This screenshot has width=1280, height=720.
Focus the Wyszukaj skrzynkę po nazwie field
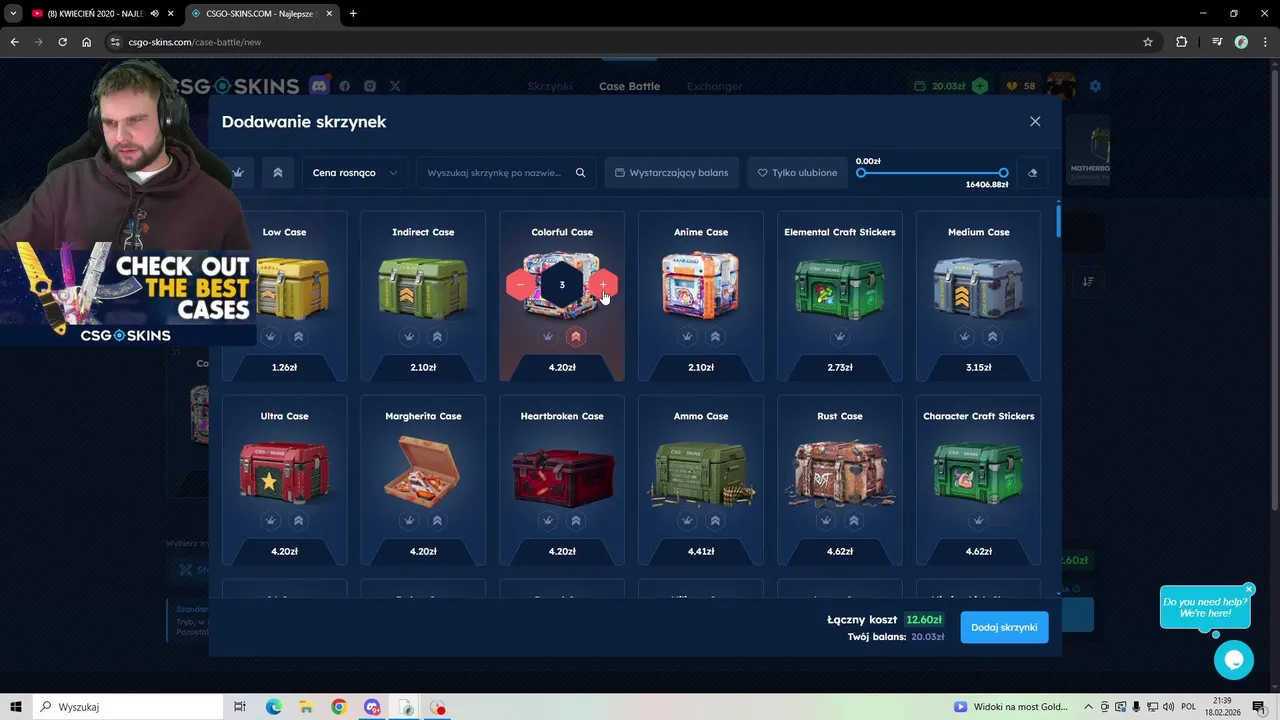(x=507, y=173)
